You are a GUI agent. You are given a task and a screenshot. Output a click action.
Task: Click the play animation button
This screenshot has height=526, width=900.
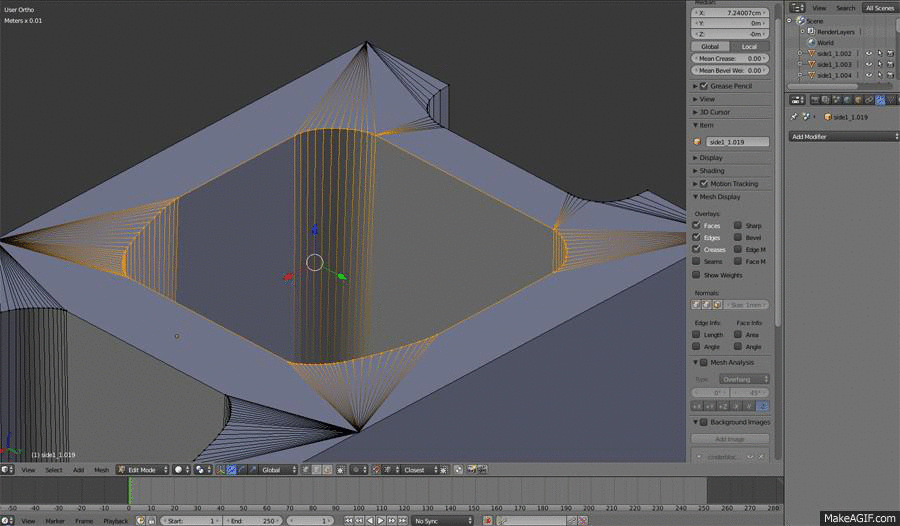(x=381, y=520)
